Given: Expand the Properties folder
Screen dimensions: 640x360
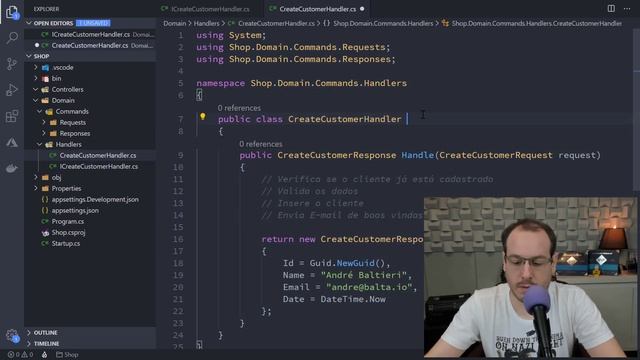Looking at the screenshot, I should [66, 189].
